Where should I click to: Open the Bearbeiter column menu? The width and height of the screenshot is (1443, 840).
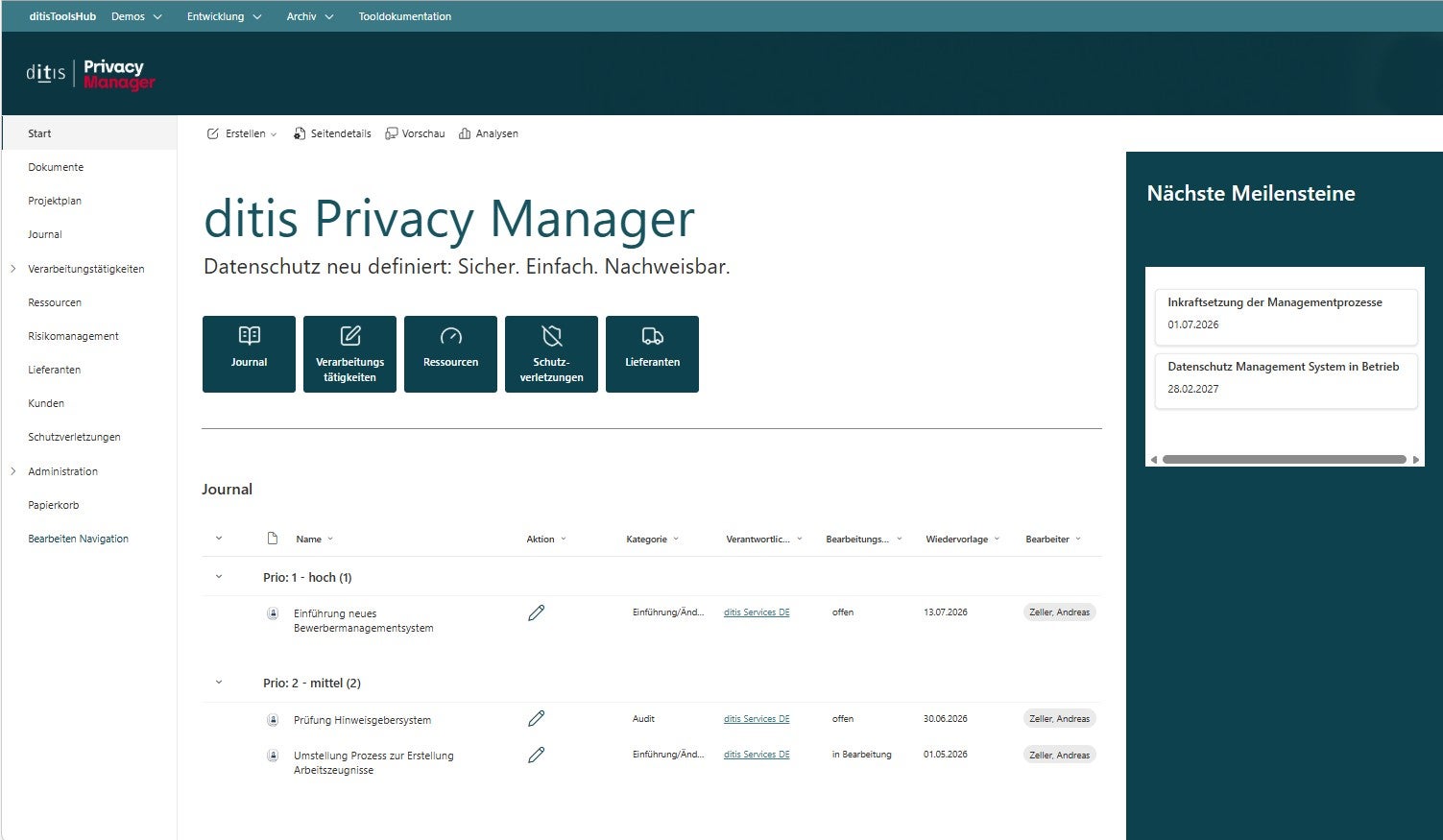[x=1053, y=540]
